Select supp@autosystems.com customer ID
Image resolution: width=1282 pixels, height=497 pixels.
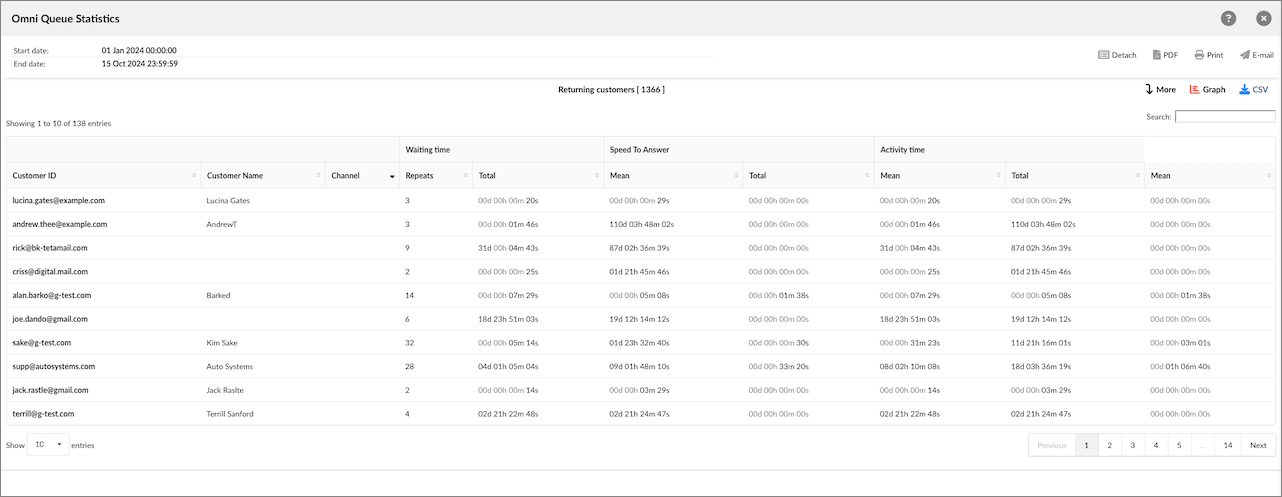[53, 366]
